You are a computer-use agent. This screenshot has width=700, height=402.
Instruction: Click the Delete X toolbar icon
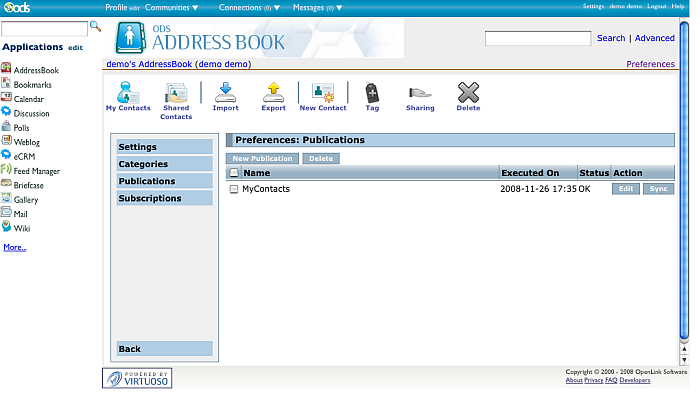click(x=468, y=94)
